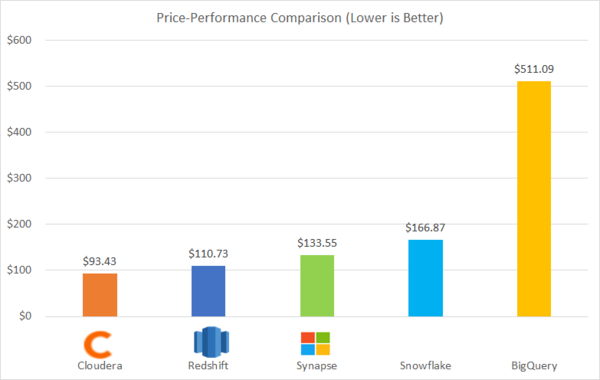
Task: Select the orange Cloudera bar
Action: [x=100, y=295]
